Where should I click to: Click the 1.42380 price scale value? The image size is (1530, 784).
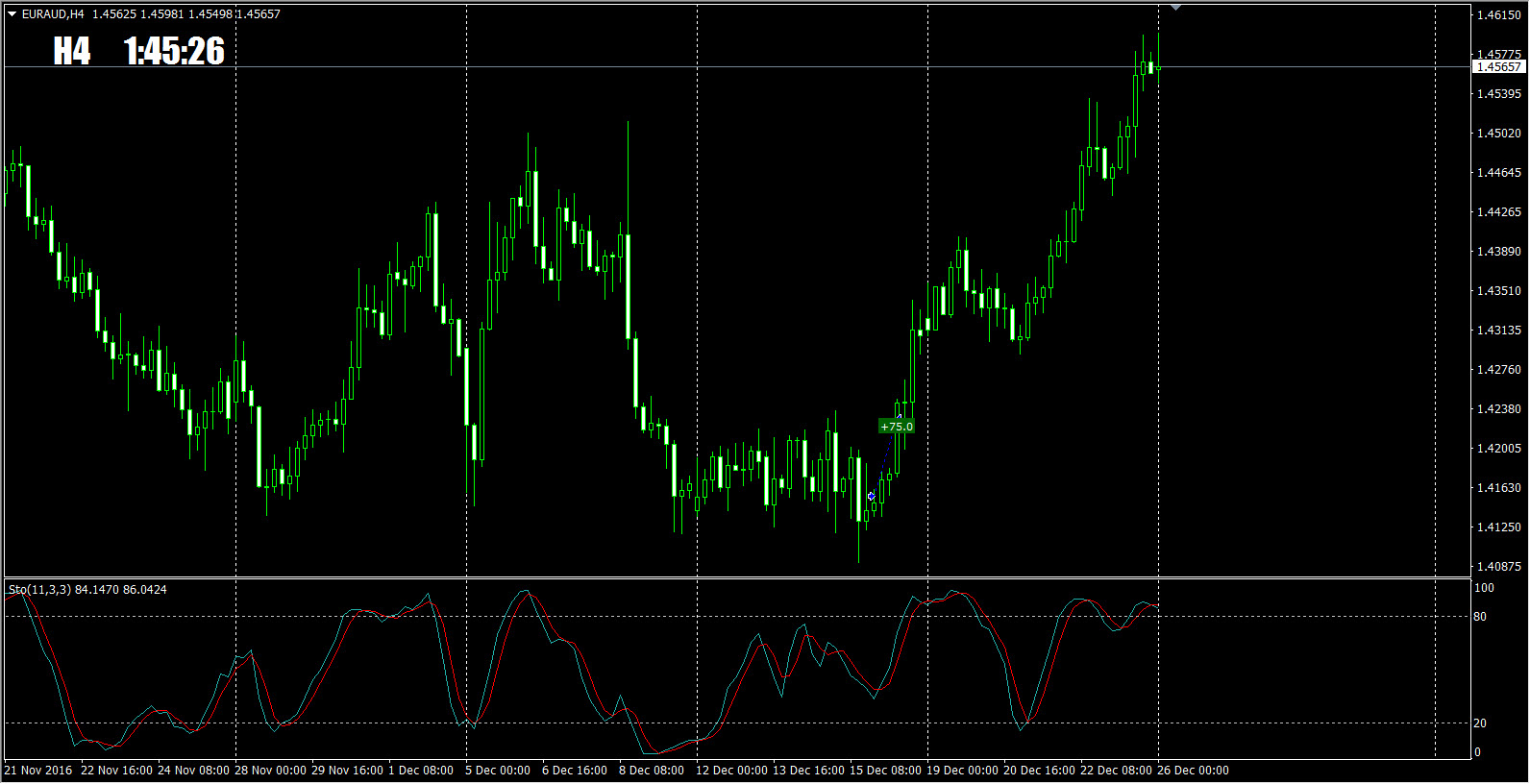[1499, 409]
